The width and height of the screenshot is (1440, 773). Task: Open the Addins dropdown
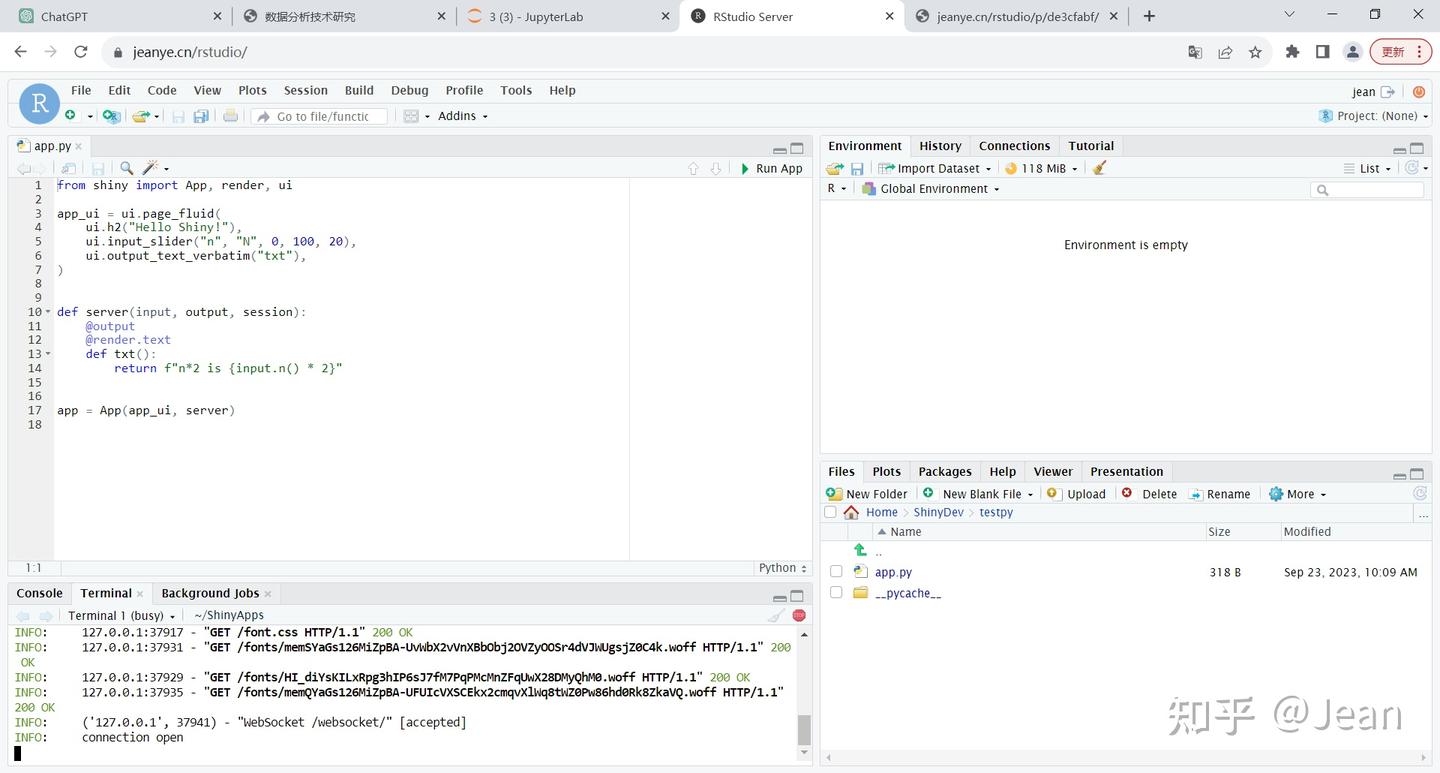click(x=463, y=116)
